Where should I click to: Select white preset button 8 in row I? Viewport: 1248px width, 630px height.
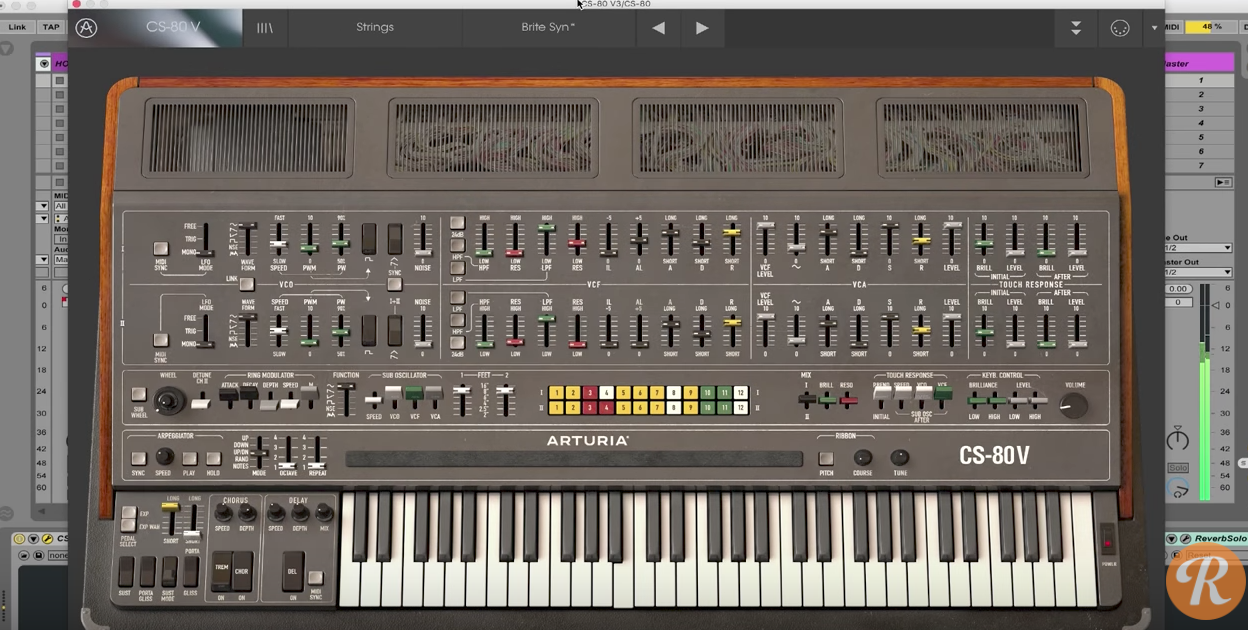674,393
